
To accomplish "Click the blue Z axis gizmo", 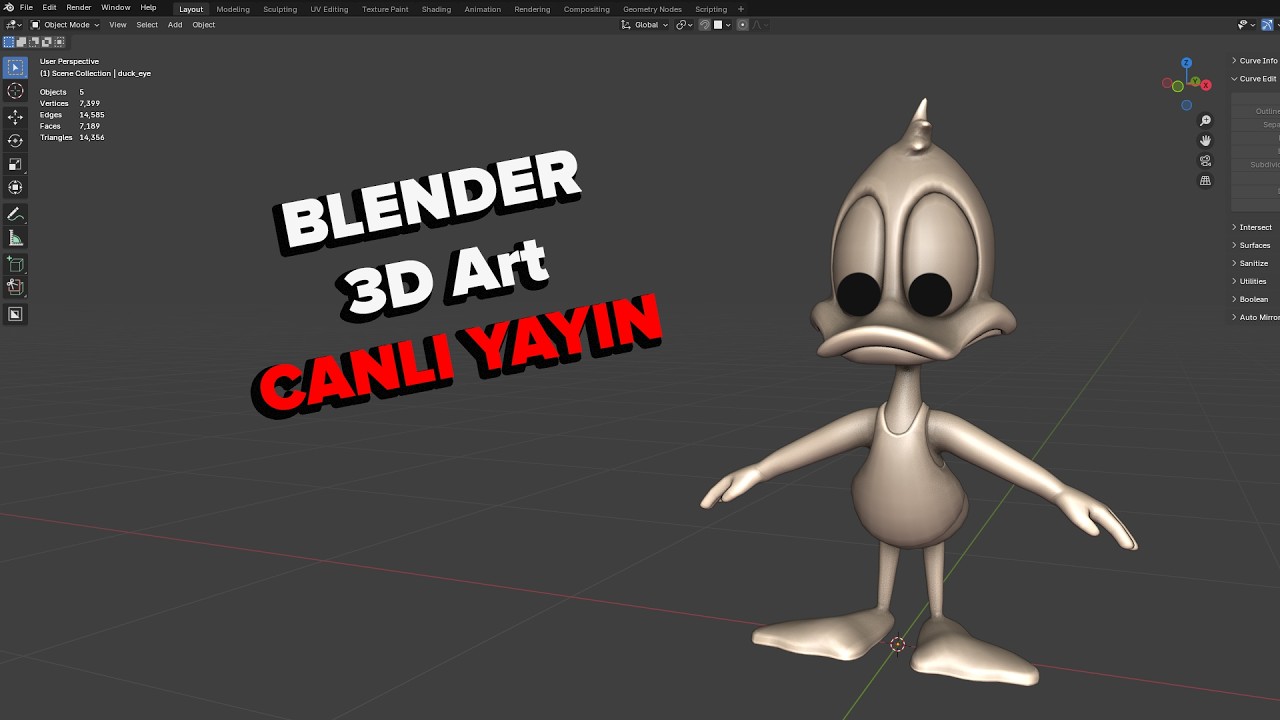I will pyautogui.click(x=1187, y=63).
